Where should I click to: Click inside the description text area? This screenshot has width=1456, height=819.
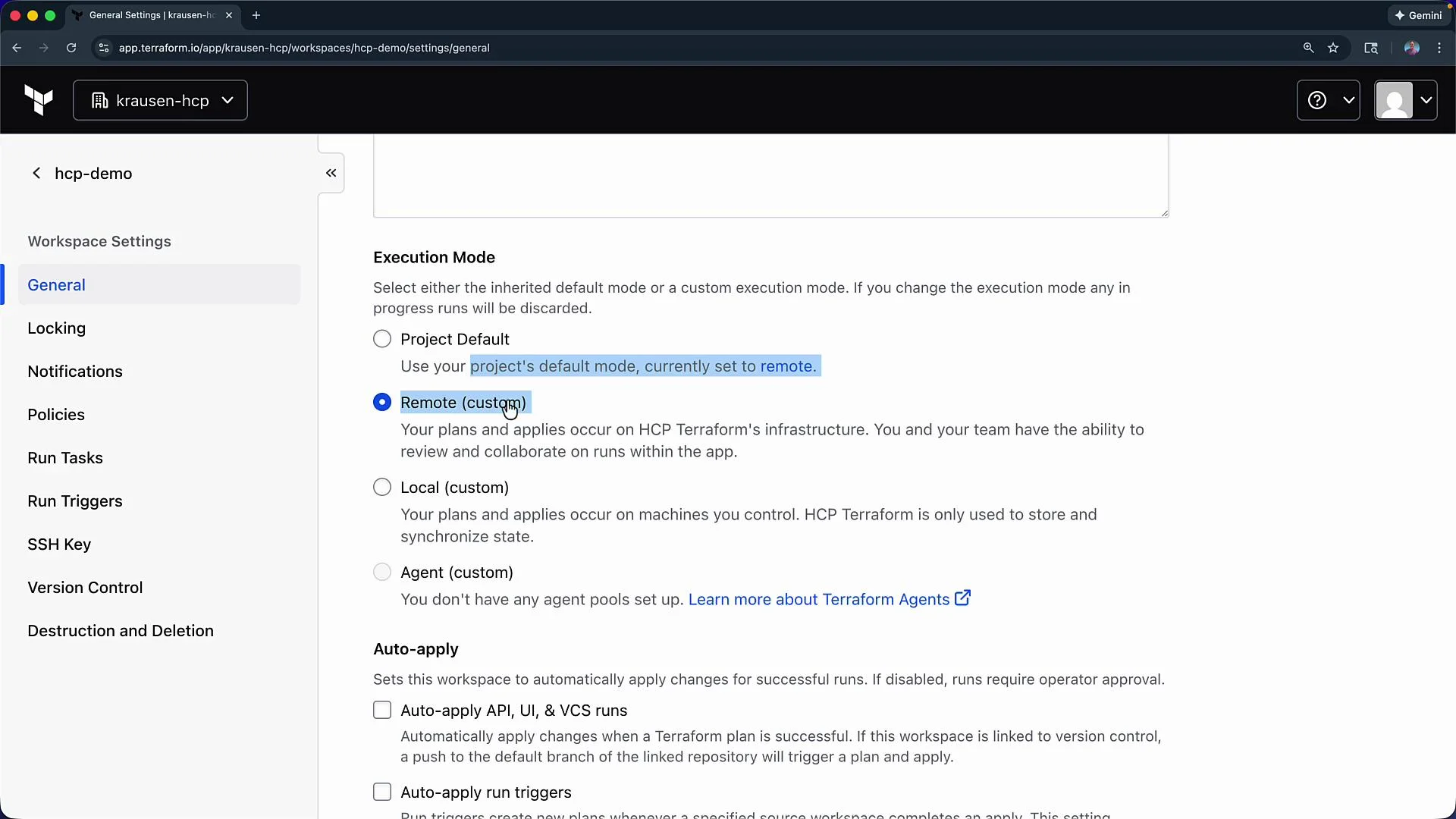[x=770, y=176]
